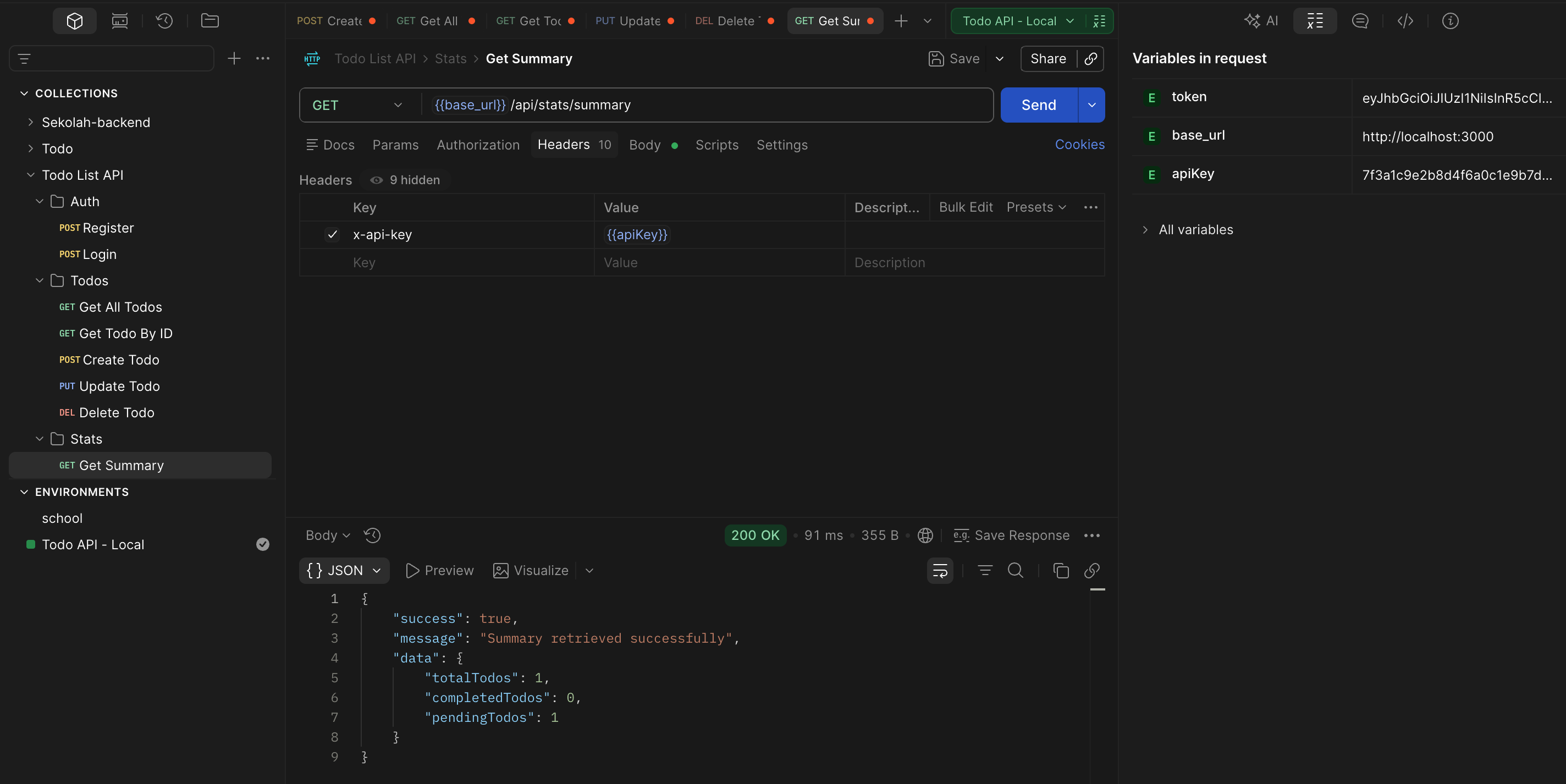Click the filter response icon
The height and width of the screenshot is (784, 1566).
pos(985,570)
